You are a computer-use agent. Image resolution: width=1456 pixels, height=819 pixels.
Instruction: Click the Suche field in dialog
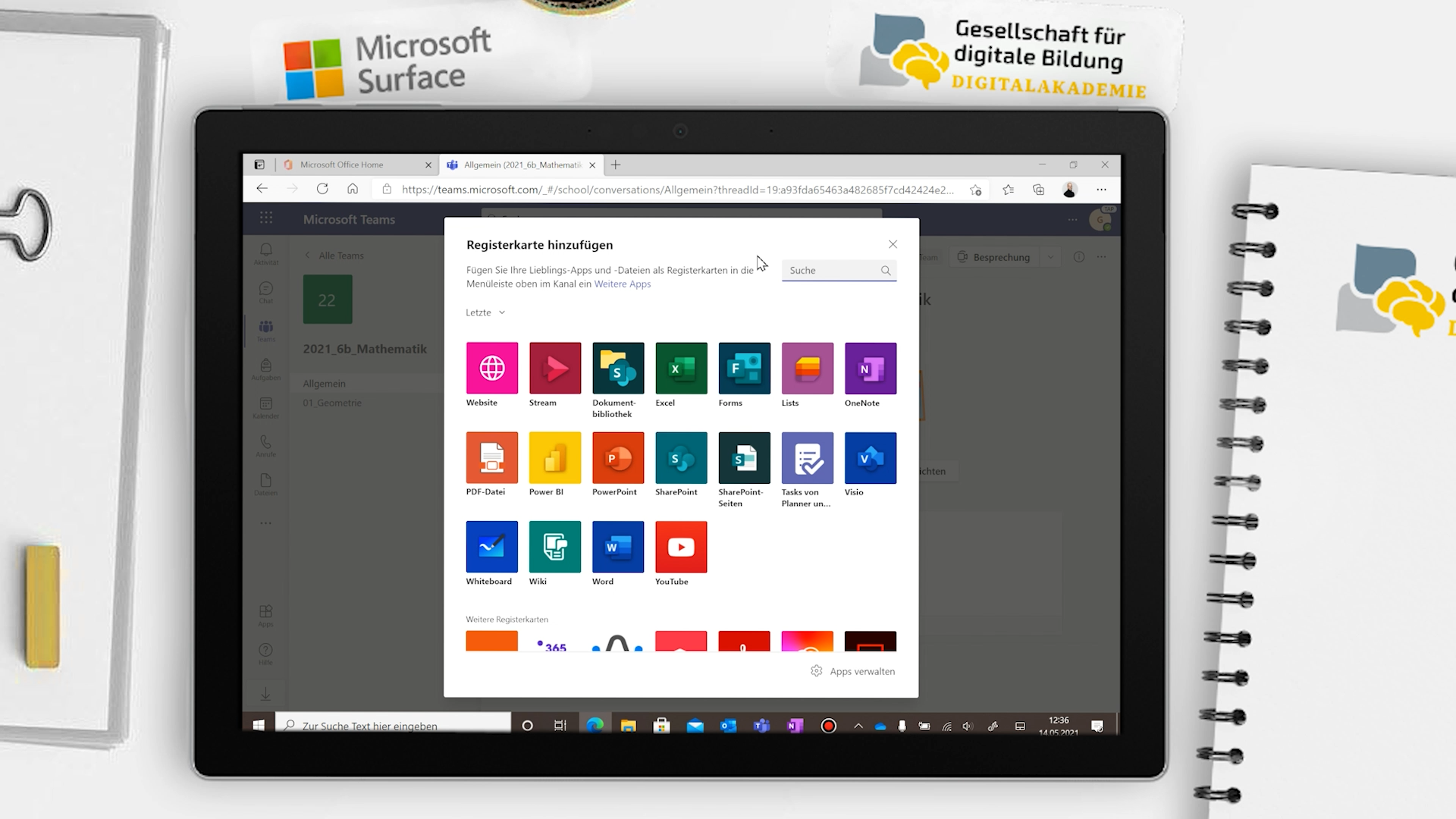click(x=839, y=271)
